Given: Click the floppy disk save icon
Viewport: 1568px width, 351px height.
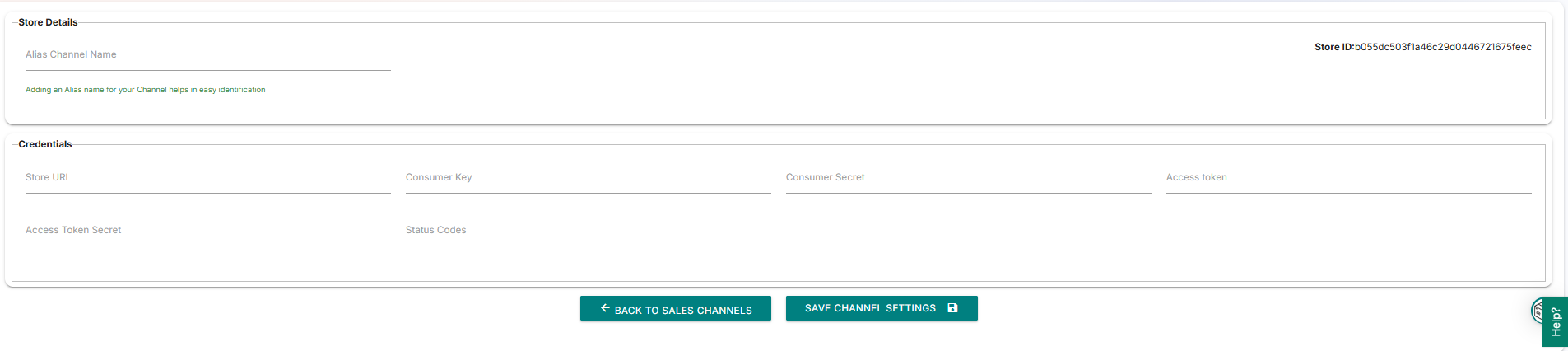Looking at the screenshot, I should point(952,308).
